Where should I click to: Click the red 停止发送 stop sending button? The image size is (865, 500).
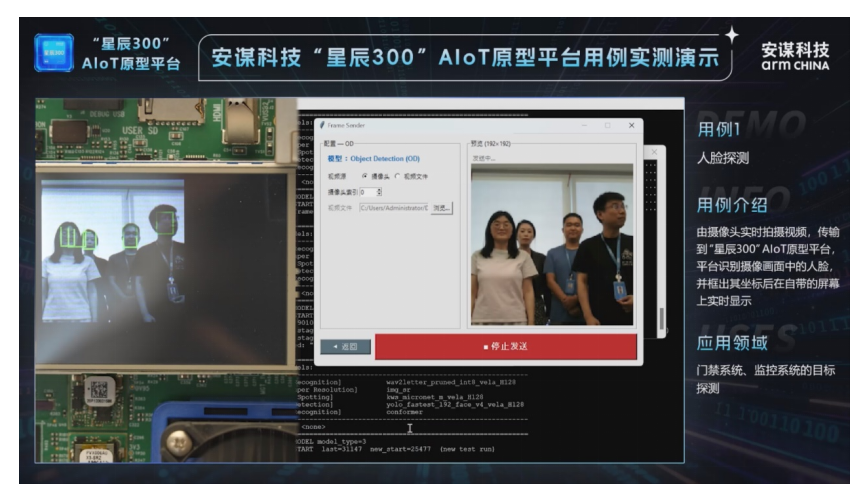click(505, 347)
